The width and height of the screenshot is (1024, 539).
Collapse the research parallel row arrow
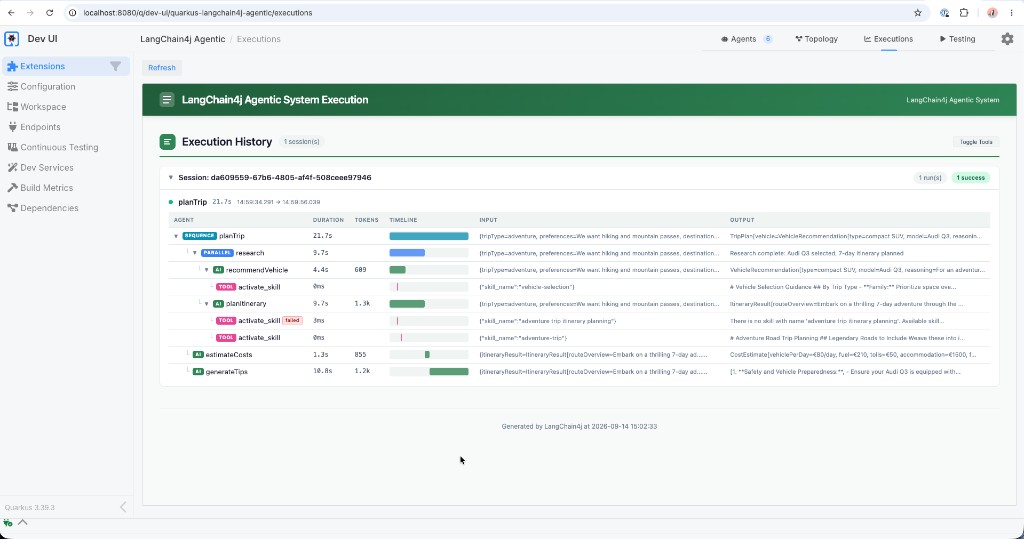195,253
